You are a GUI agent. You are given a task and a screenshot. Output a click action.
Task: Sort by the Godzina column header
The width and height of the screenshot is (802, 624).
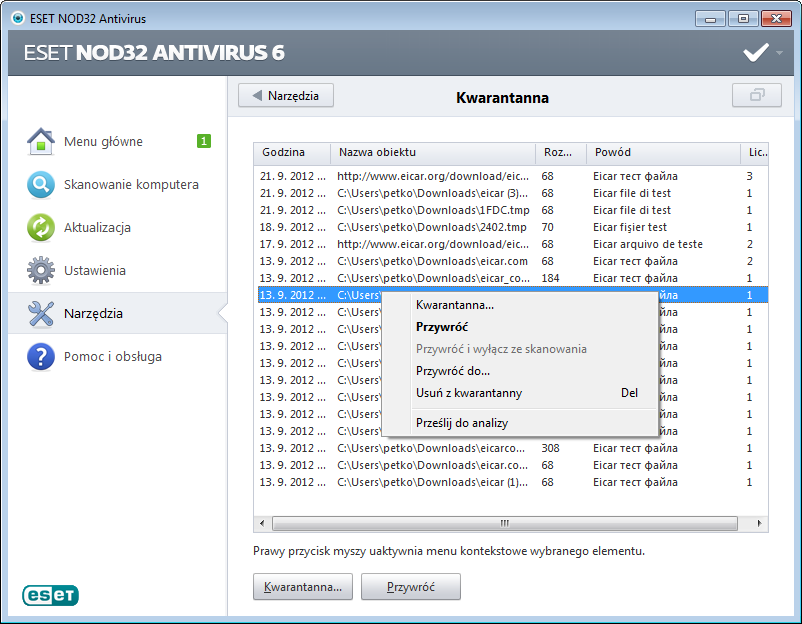point(292,152)
